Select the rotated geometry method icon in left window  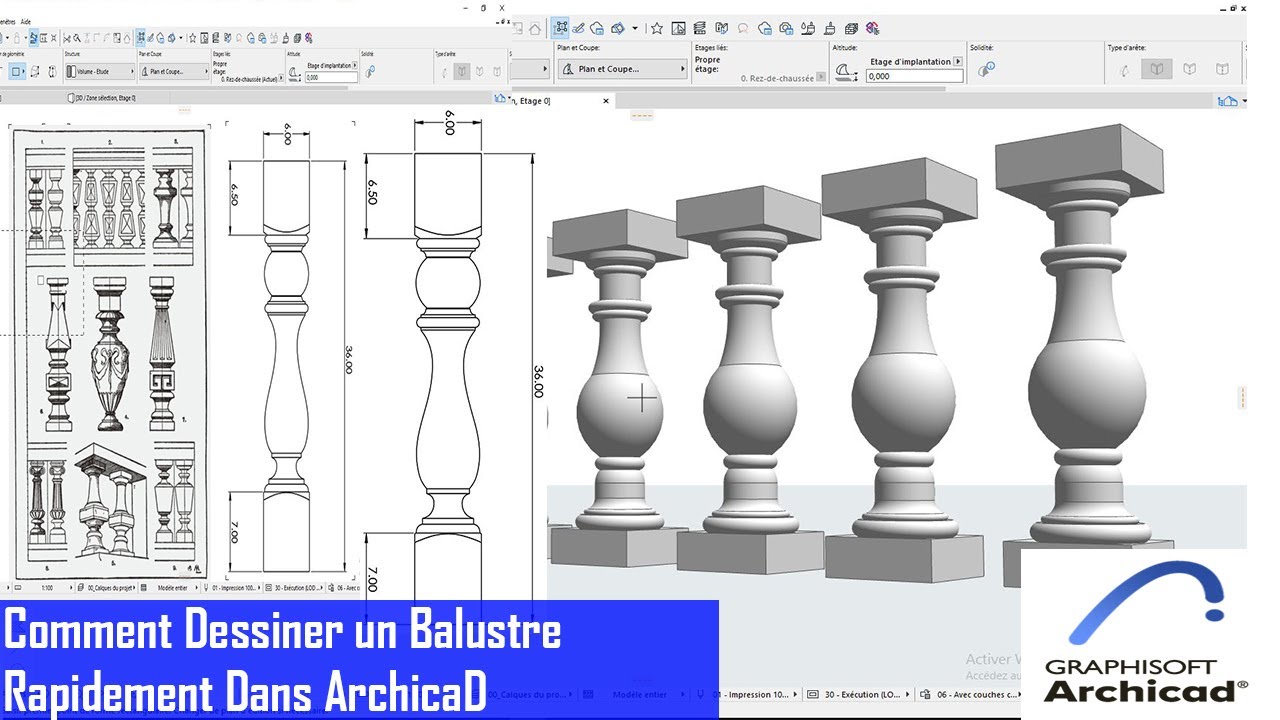(x=34, y=71)
